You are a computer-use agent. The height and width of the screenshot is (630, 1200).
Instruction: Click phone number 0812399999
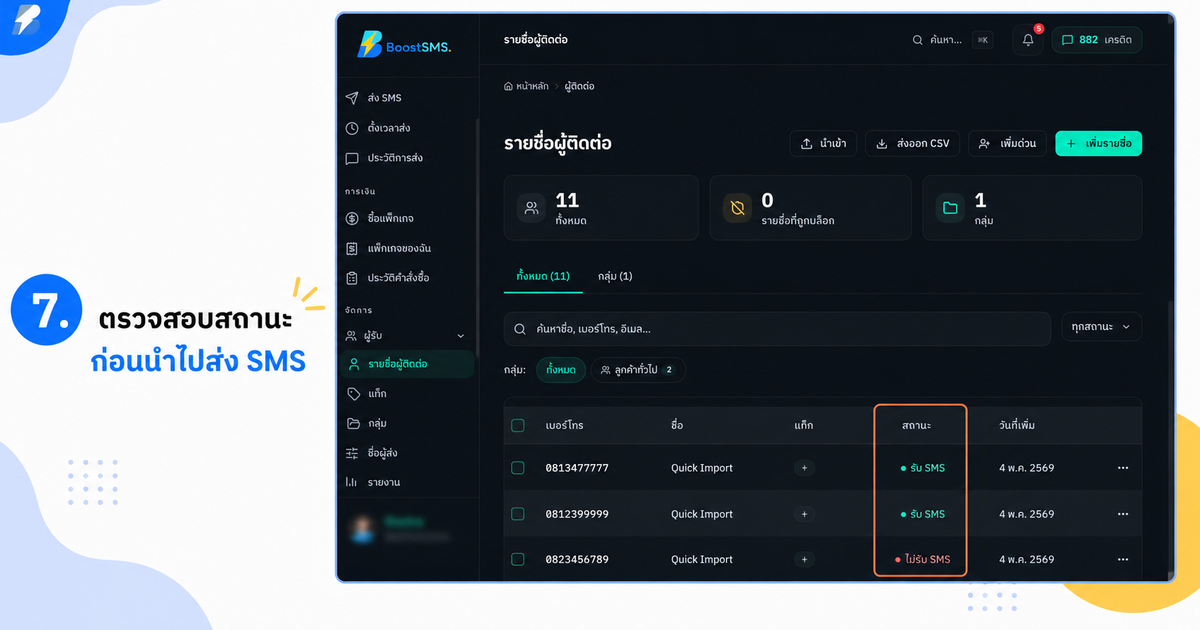coord(577,514)
